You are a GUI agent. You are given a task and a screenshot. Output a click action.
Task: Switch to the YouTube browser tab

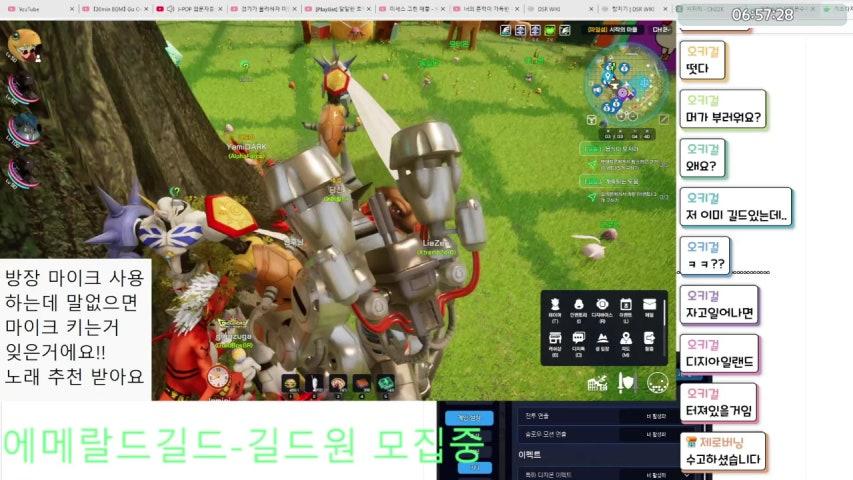(39, 9)
